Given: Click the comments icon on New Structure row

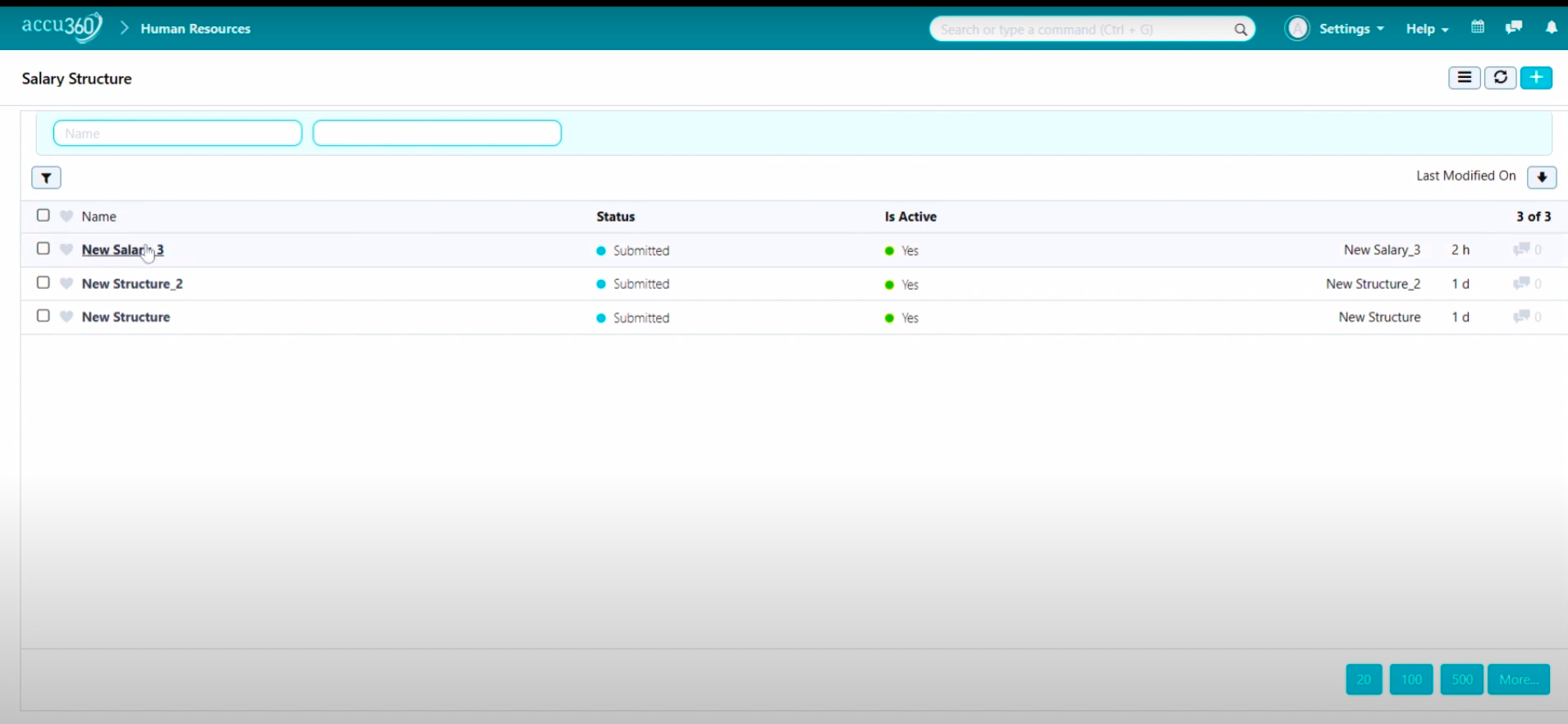Looking at the screenshot, I should click(1521, 316).
